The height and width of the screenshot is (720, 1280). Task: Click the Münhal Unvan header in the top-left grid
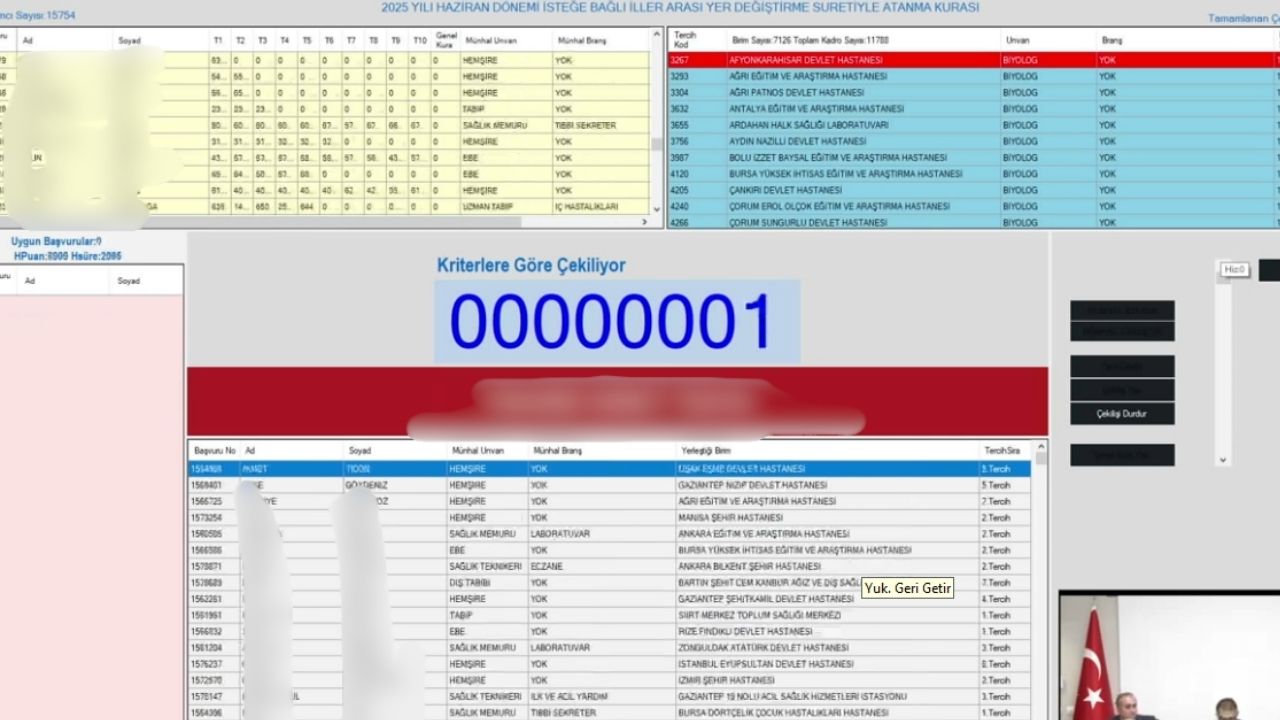(490, 41)
